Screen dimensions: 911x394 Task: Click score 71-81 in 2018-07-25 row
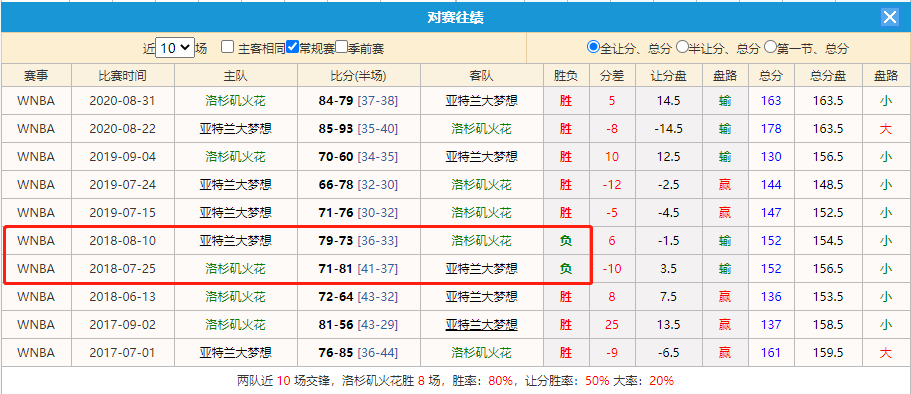(x=336, y=268)
